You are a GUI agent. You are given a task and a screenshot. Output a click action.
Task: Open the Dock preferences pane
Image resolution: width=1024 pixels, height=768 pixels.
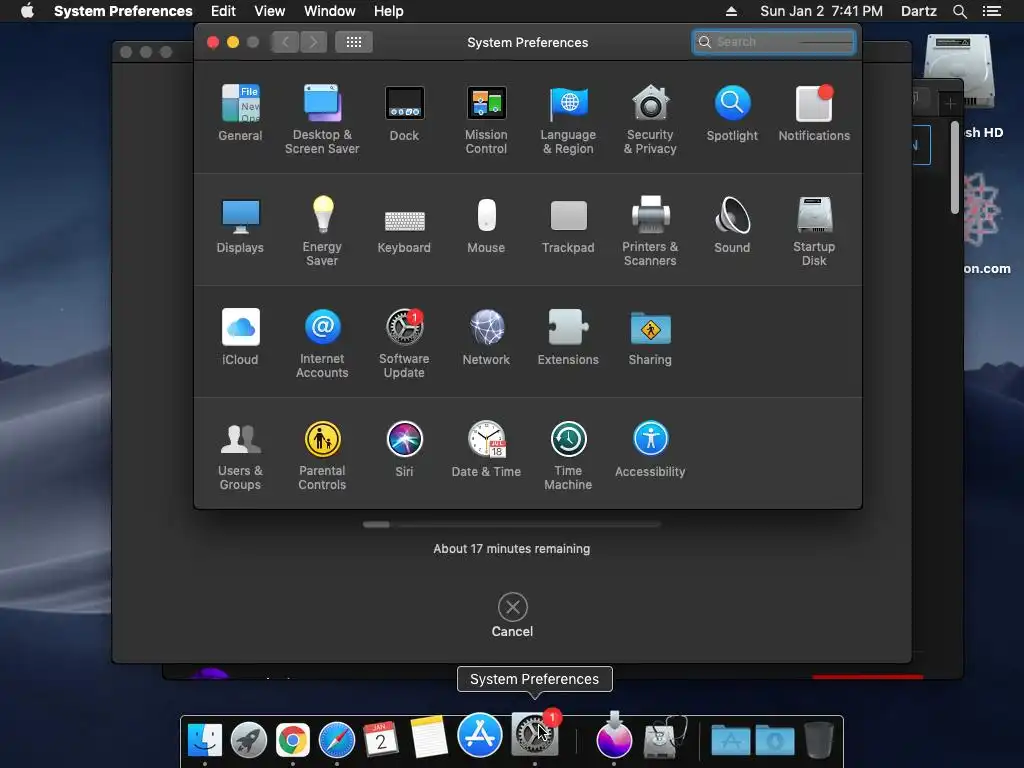point(404,112)
